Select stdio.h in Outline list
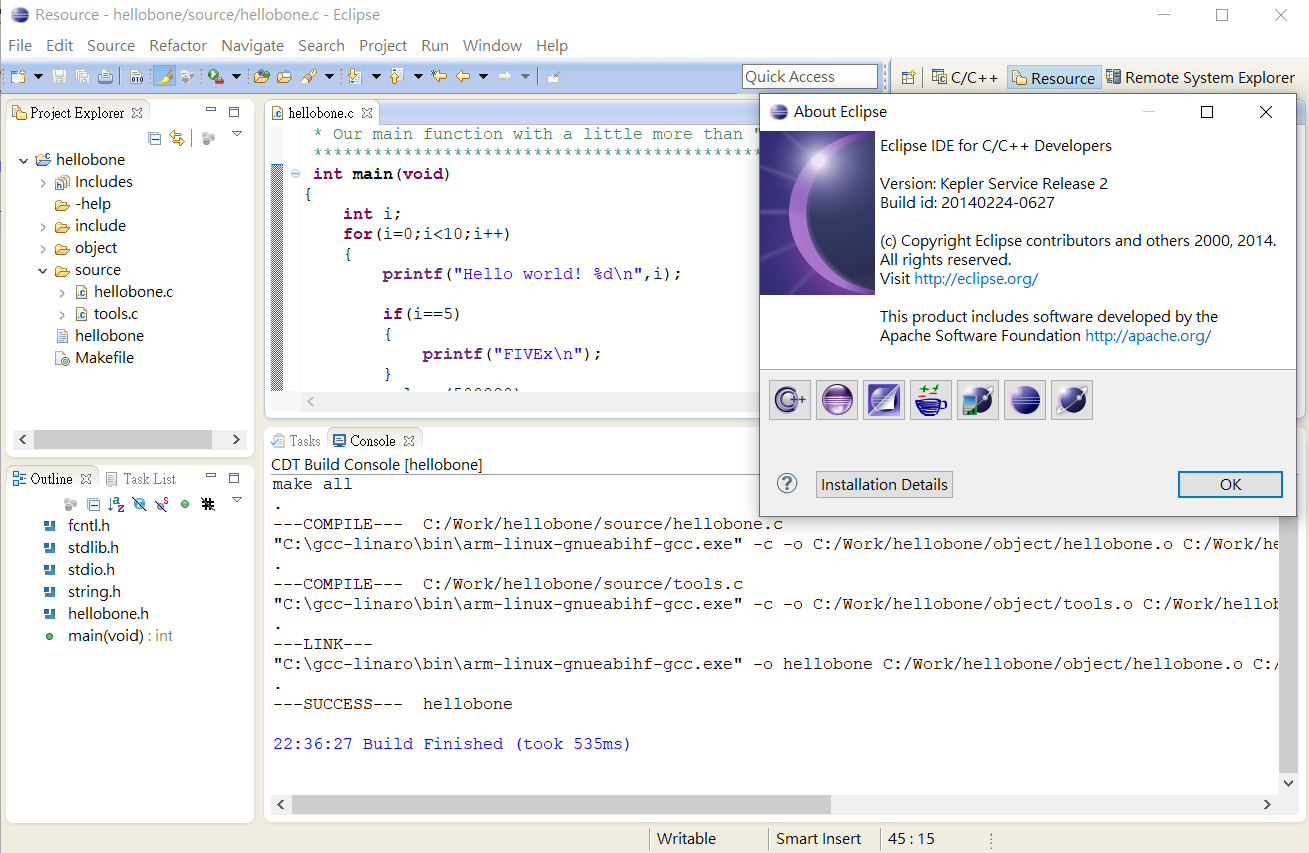 (81, 570)
